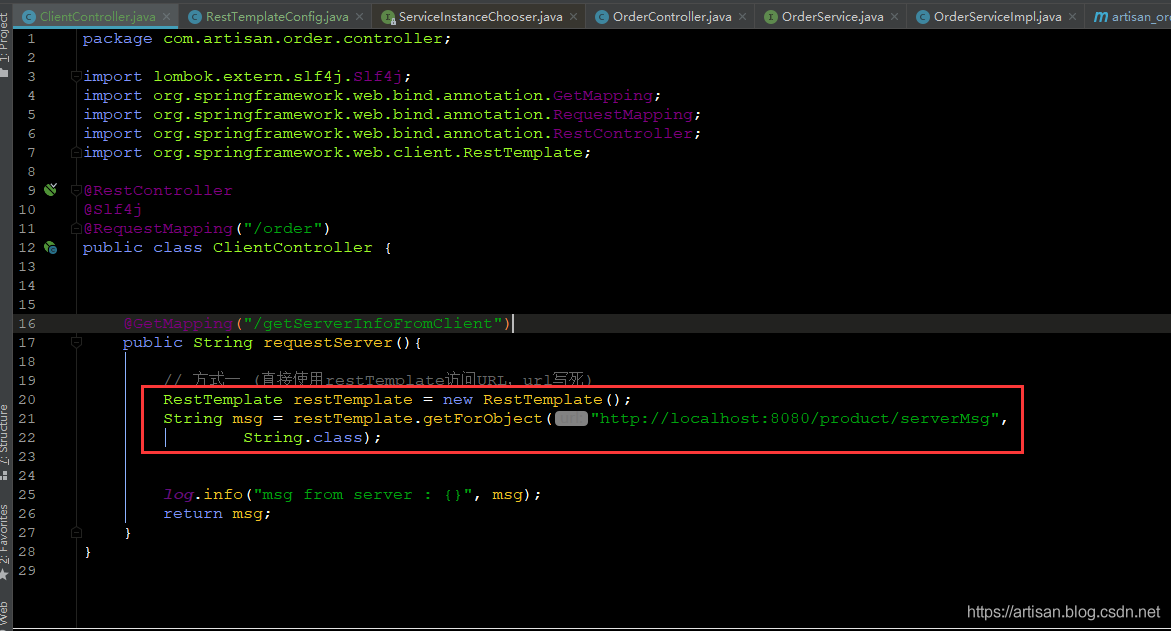Toggle the annotation fold marker at @RestController
The image size is (1171, 631).
[x=76, y=190]
